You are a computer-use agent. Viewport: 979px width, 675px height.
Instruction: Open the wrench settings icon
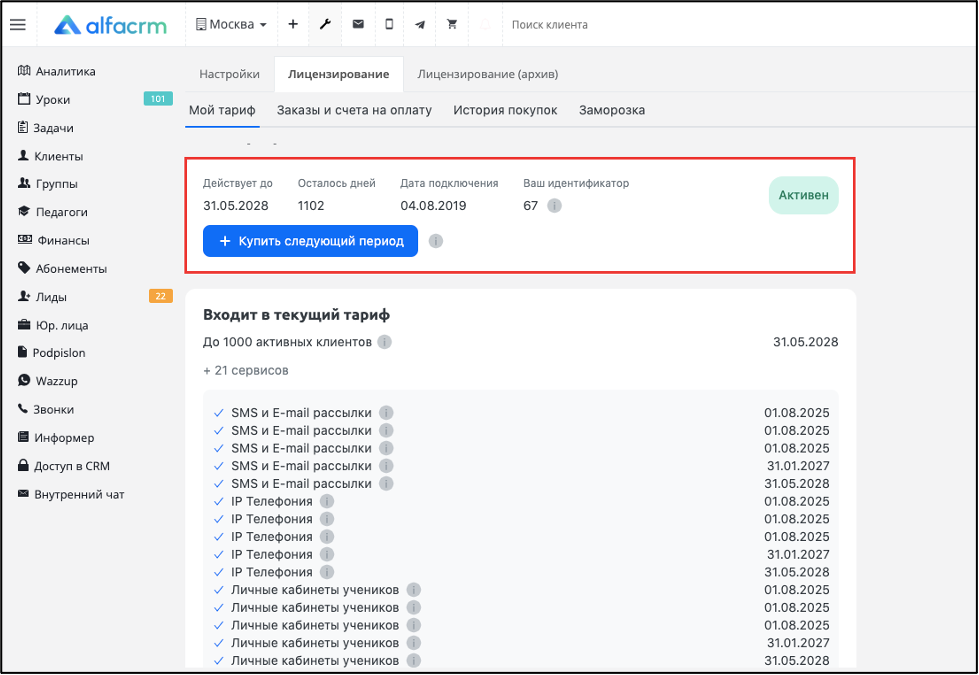(325, 24)
